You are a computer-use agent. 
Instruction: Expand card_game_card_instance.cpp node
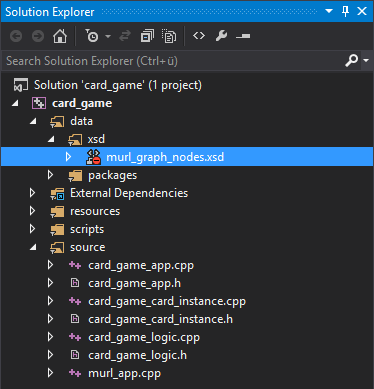pos(50,301)
